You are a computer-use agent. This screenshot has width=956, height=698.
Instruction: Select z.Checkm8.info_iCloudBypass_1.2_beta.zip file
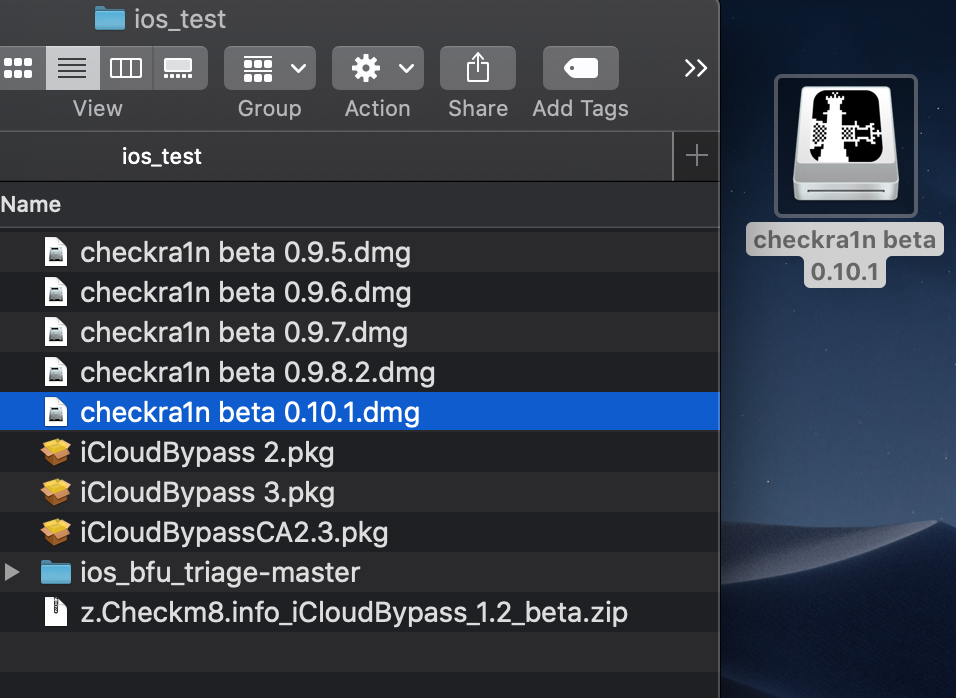click(360, 612)
